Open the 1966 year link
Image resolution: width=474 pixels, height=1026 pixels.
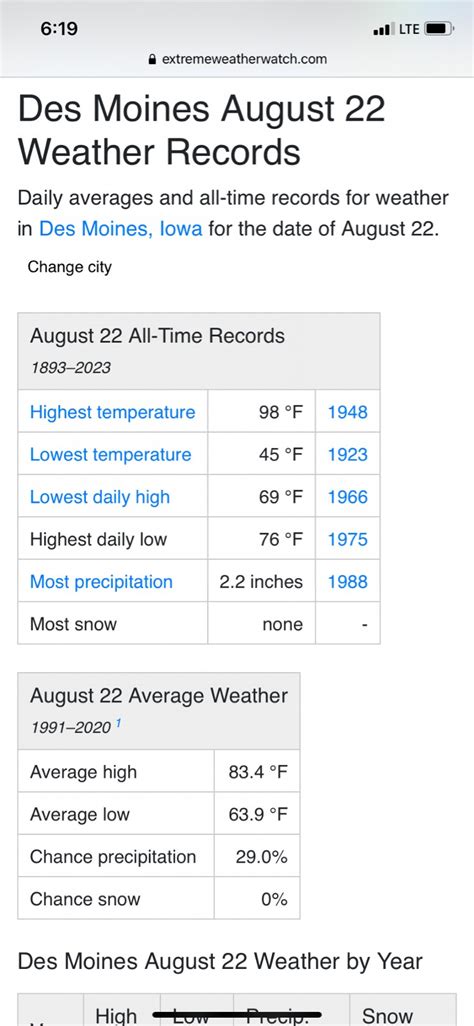[348, 497]
